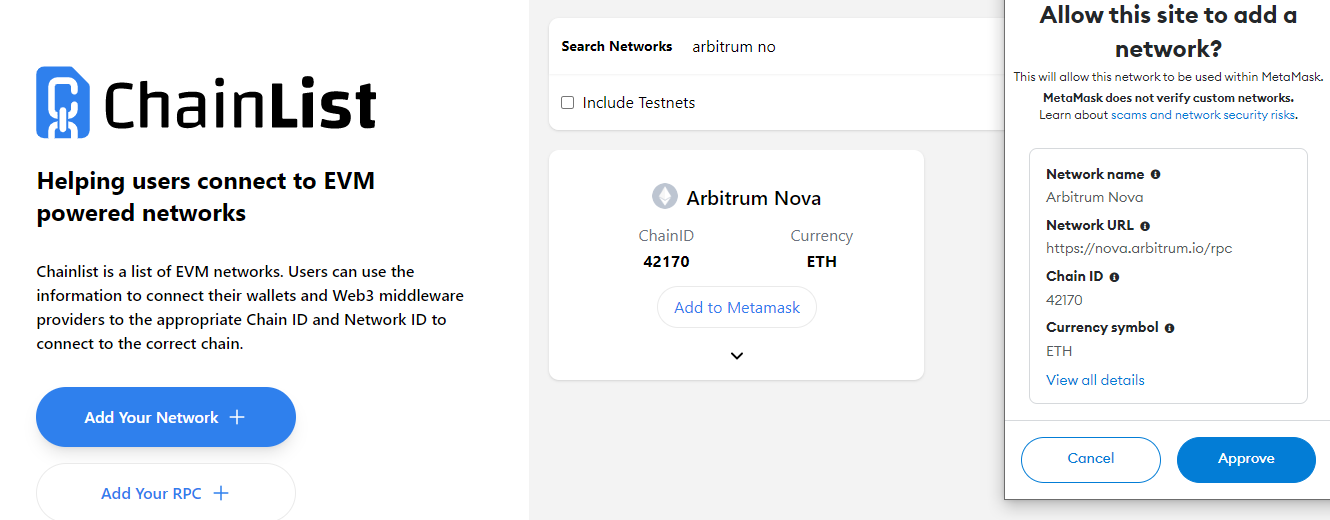Cancel the MetaMask add network request
Viewport: 1330px width, 520px height.
coord(1090,459)
